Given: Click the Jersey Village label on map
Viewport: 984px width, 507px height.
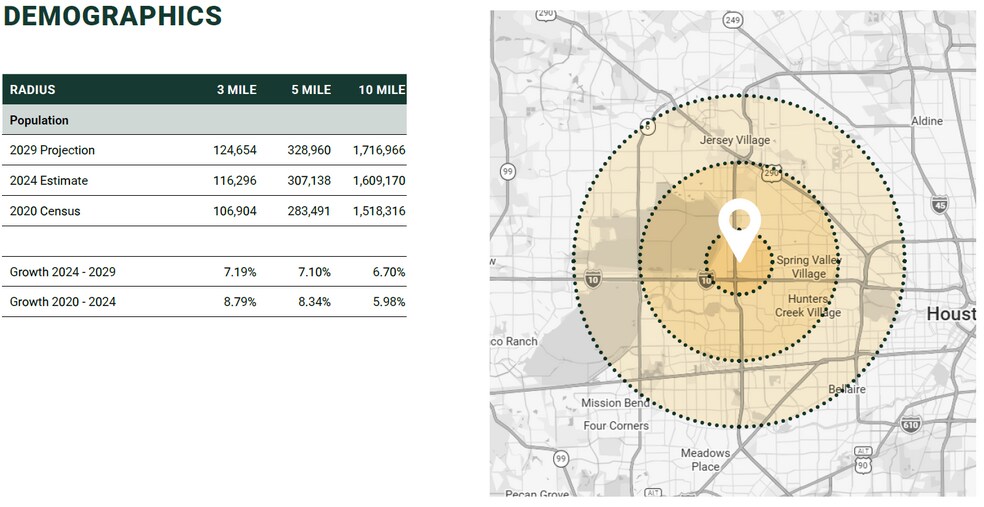Looking at the screenshot, I should pyautogui.click(x=735, y=140).
